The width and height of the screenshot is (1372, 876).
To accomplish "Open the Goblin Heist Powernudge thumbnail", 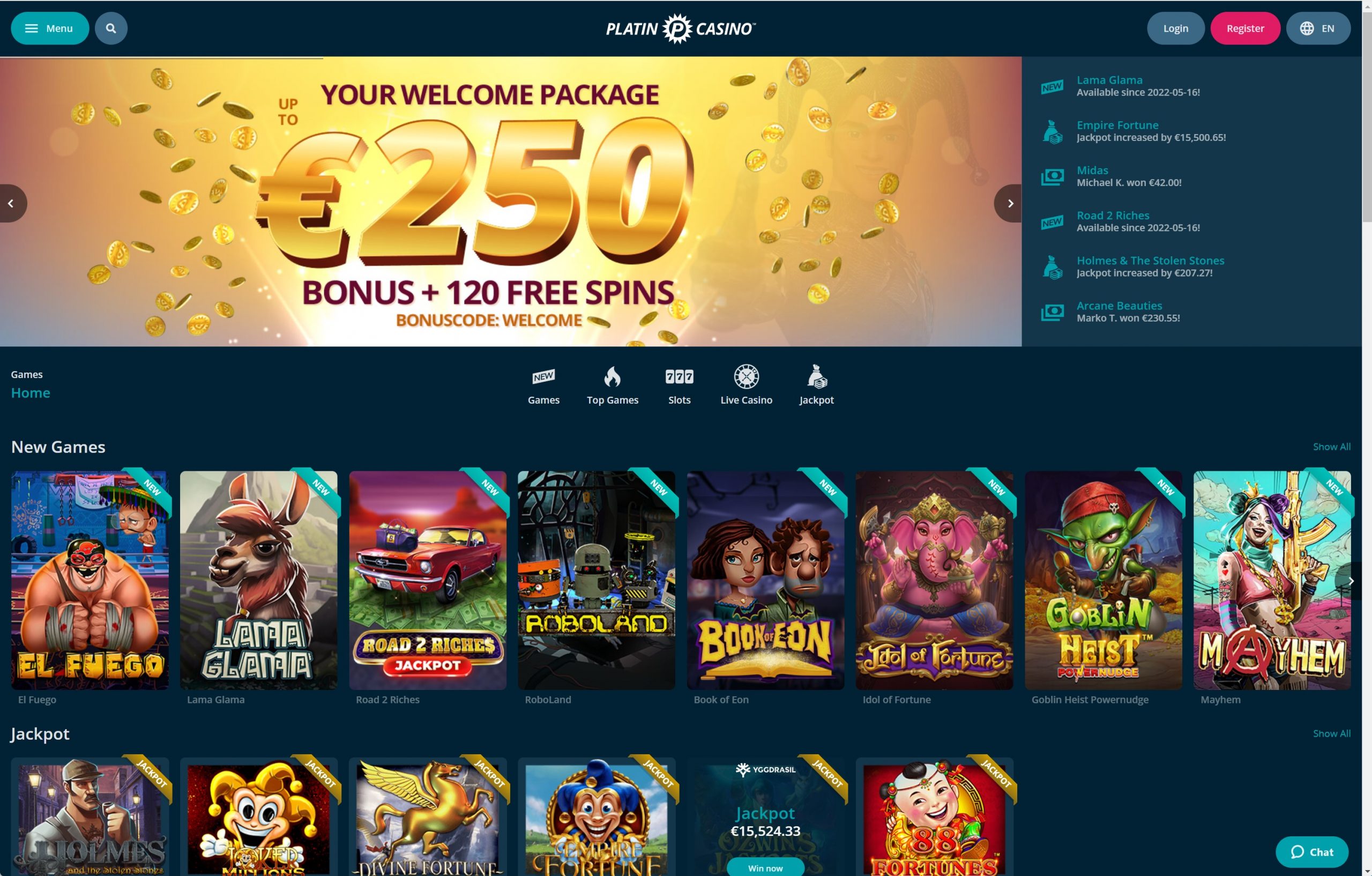I will 1103,580.
